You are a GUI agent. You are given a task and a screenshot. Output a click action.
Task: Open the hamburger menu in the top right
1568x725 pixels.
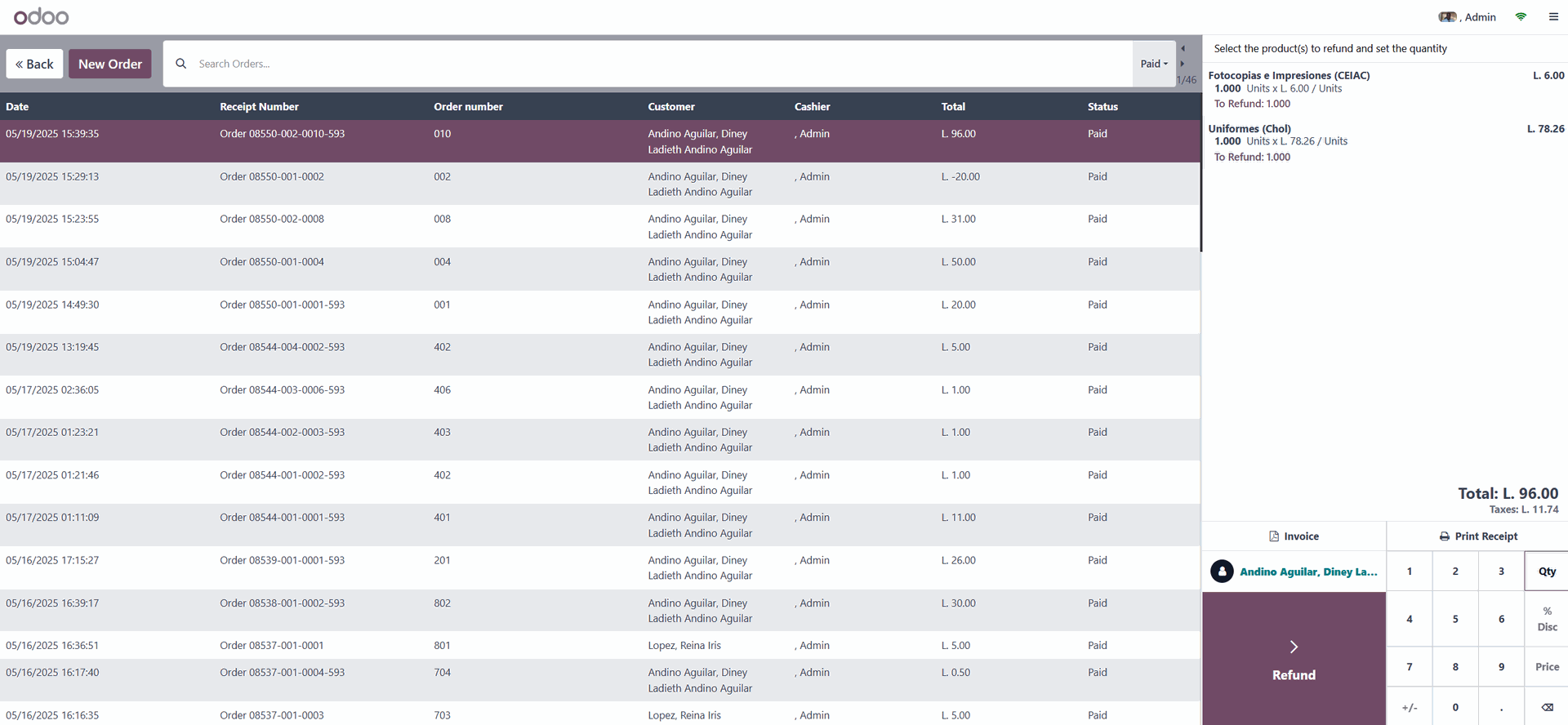pyautogui.click(x=1553, y=16)
